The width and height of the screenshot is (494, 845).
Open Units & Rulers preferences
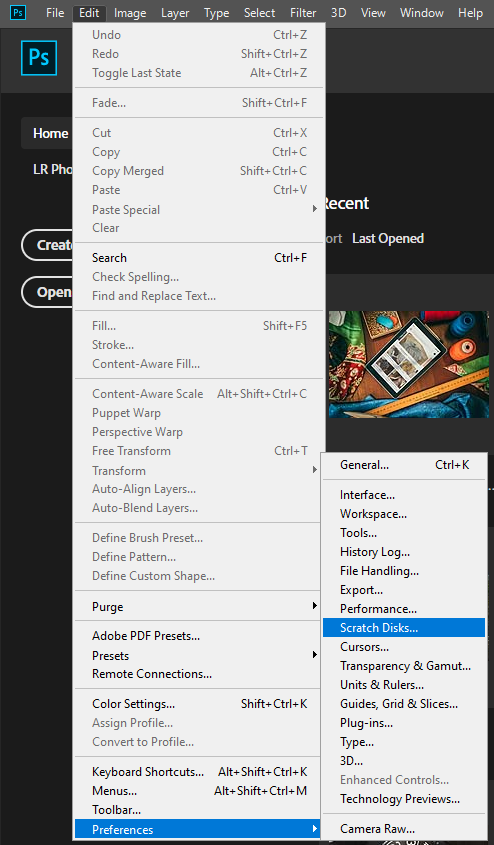coord(404,684)
